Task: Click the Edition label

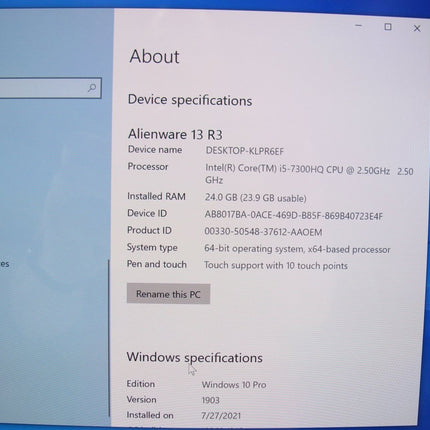Action: click(x=140, y=384)
